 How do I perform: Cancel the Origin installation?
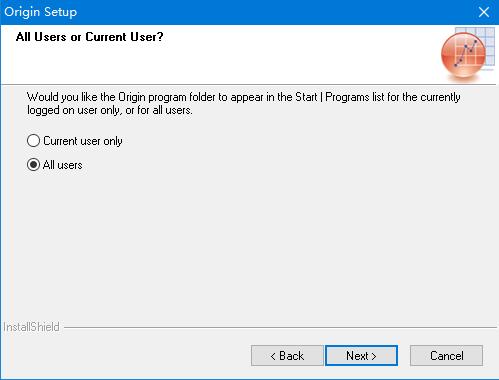pos(446,356)
